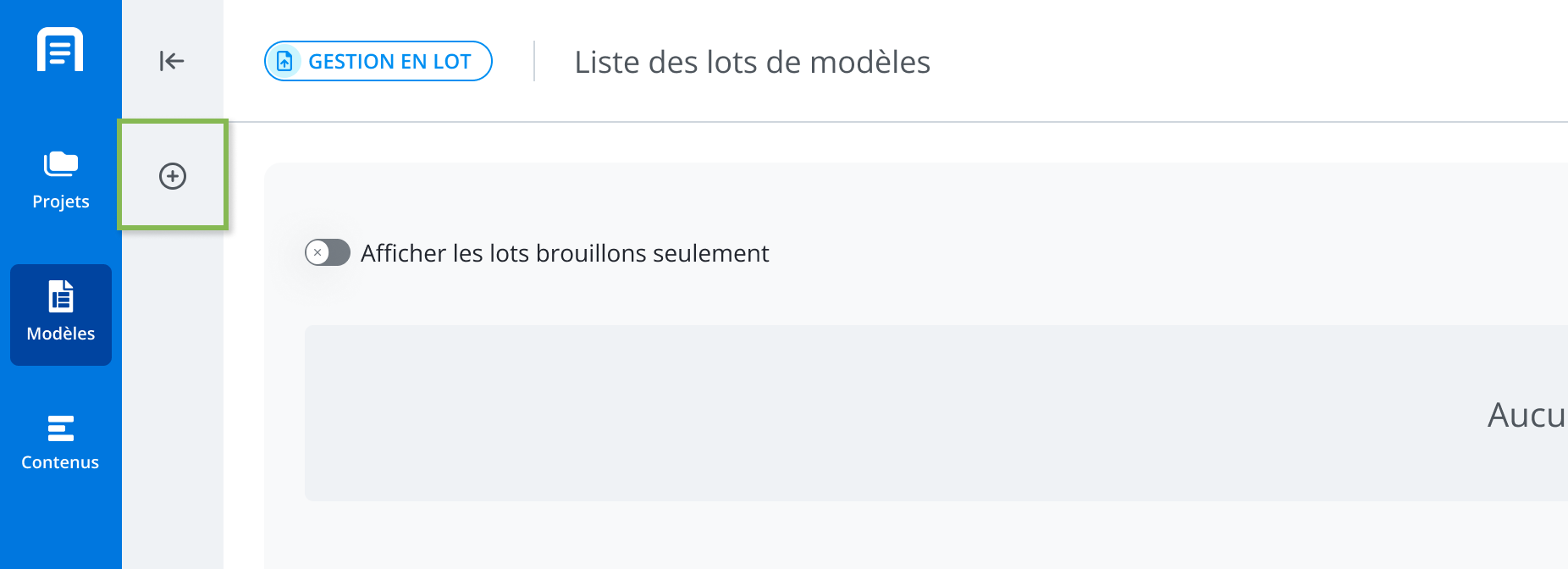This screenshot has height=569, width=1568.
Task: Click the "Liste des lots de modèles" heading
Action: (753, 62)
